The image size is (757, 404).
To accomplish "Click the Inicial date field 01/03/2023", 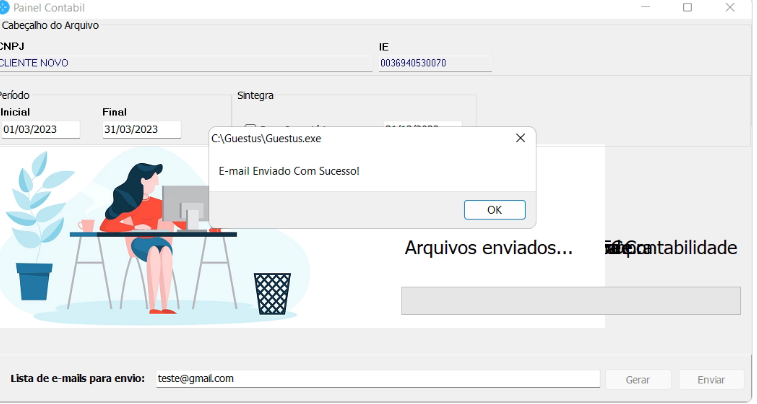I will [40, 129].
